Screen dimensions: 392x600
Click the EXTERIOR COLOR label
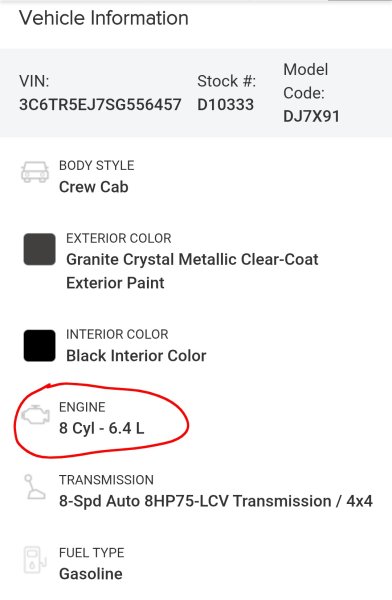click(119, 238)
